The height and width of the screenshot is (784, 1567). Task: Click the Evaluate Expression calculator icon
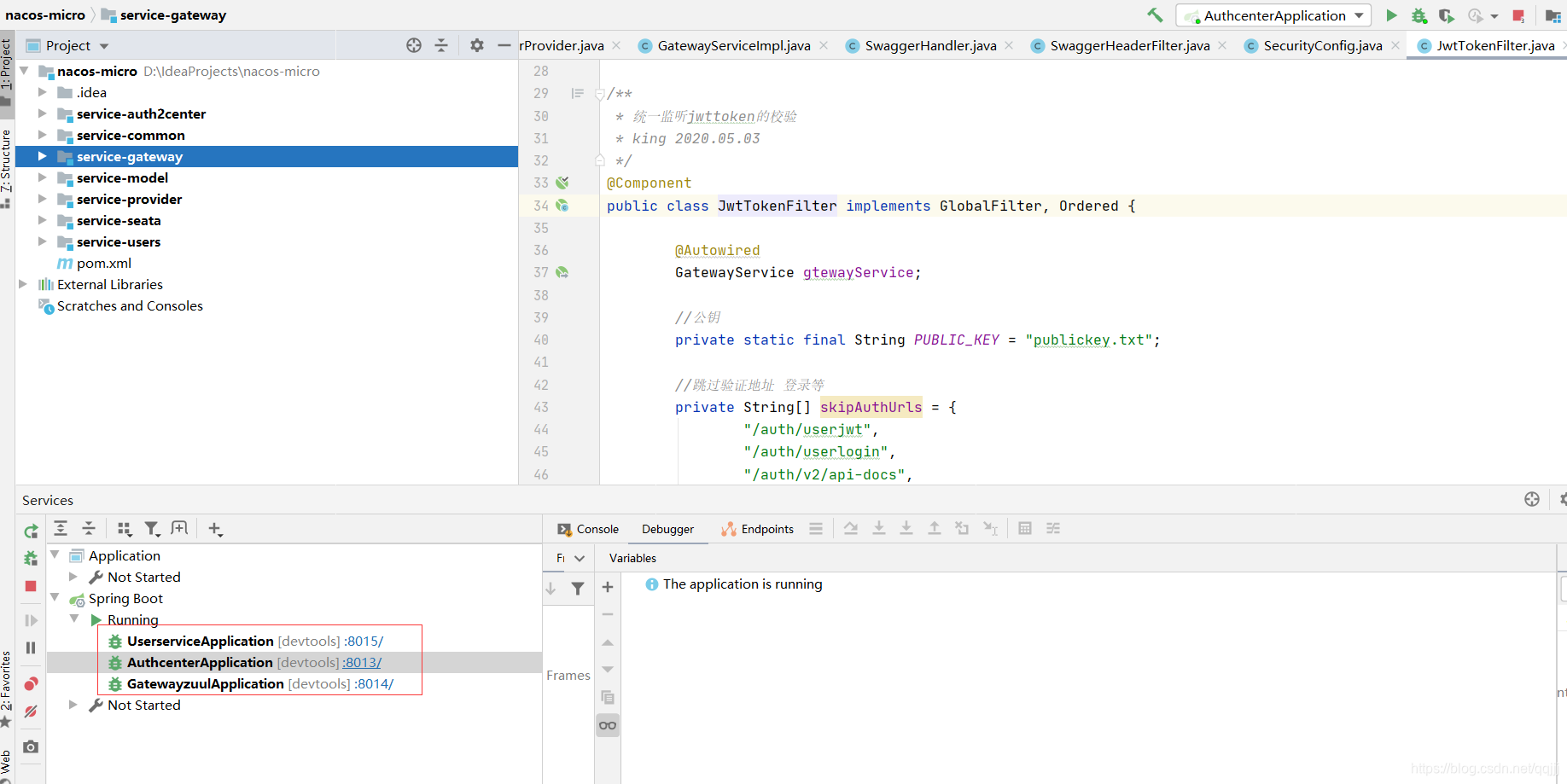pyautogui.click(x=1025, y=528)
